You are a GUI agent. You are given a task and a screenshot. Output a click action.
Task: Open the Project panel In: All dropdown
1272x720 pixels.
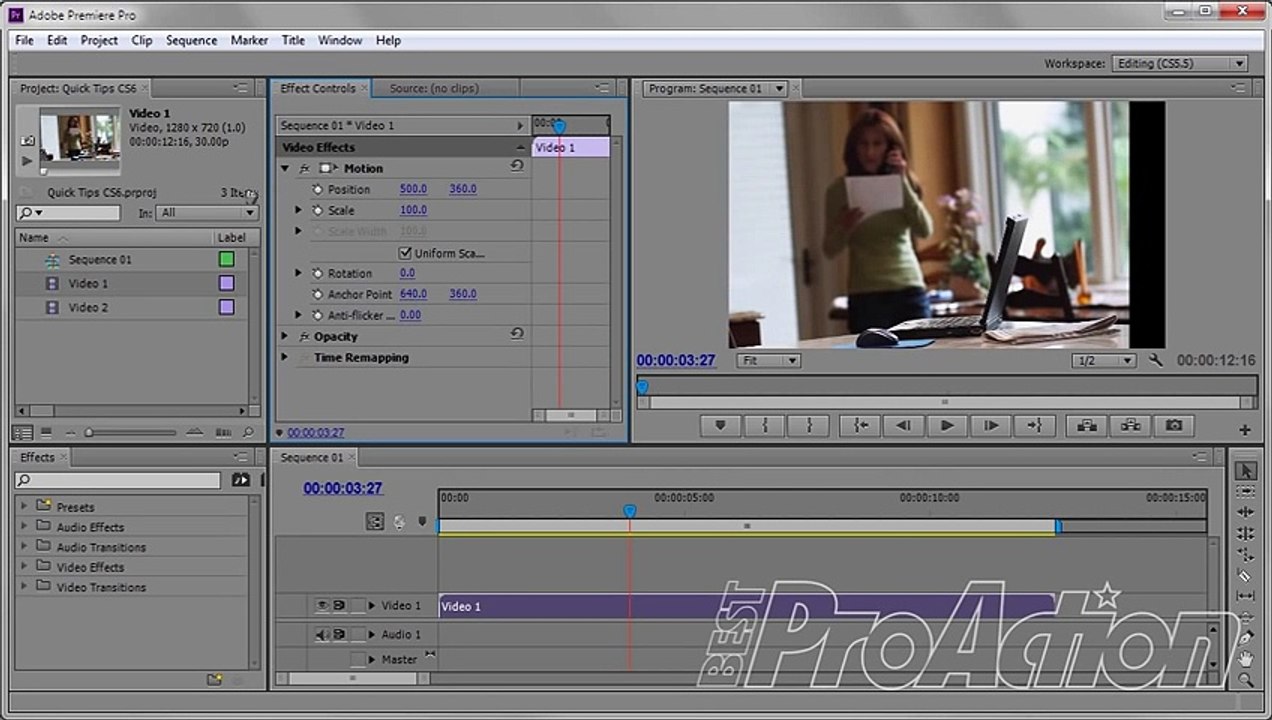(x=208, y=213)
